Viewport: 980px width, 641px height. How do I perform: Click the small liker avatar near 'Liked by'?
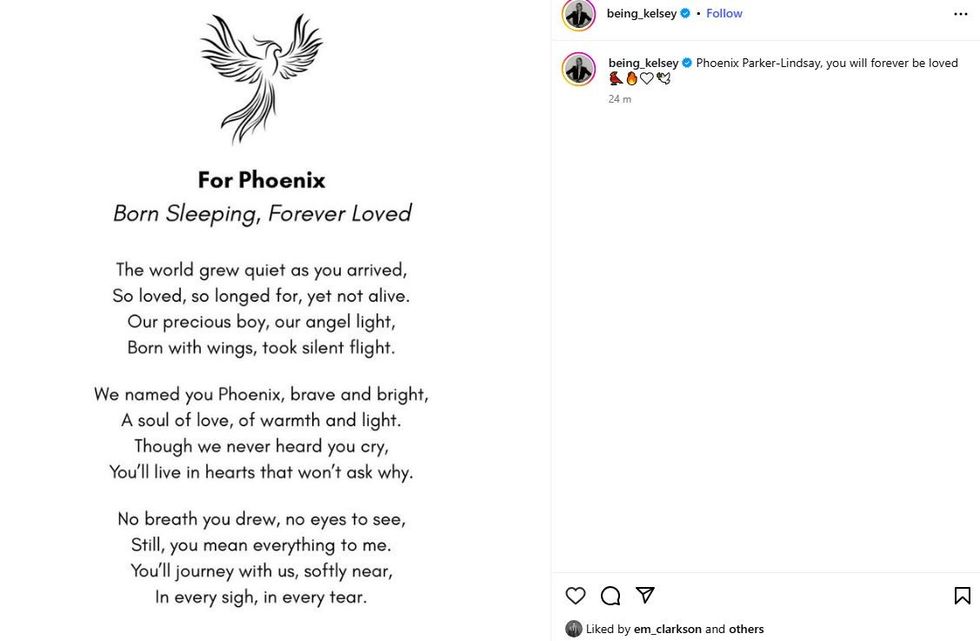573,629
